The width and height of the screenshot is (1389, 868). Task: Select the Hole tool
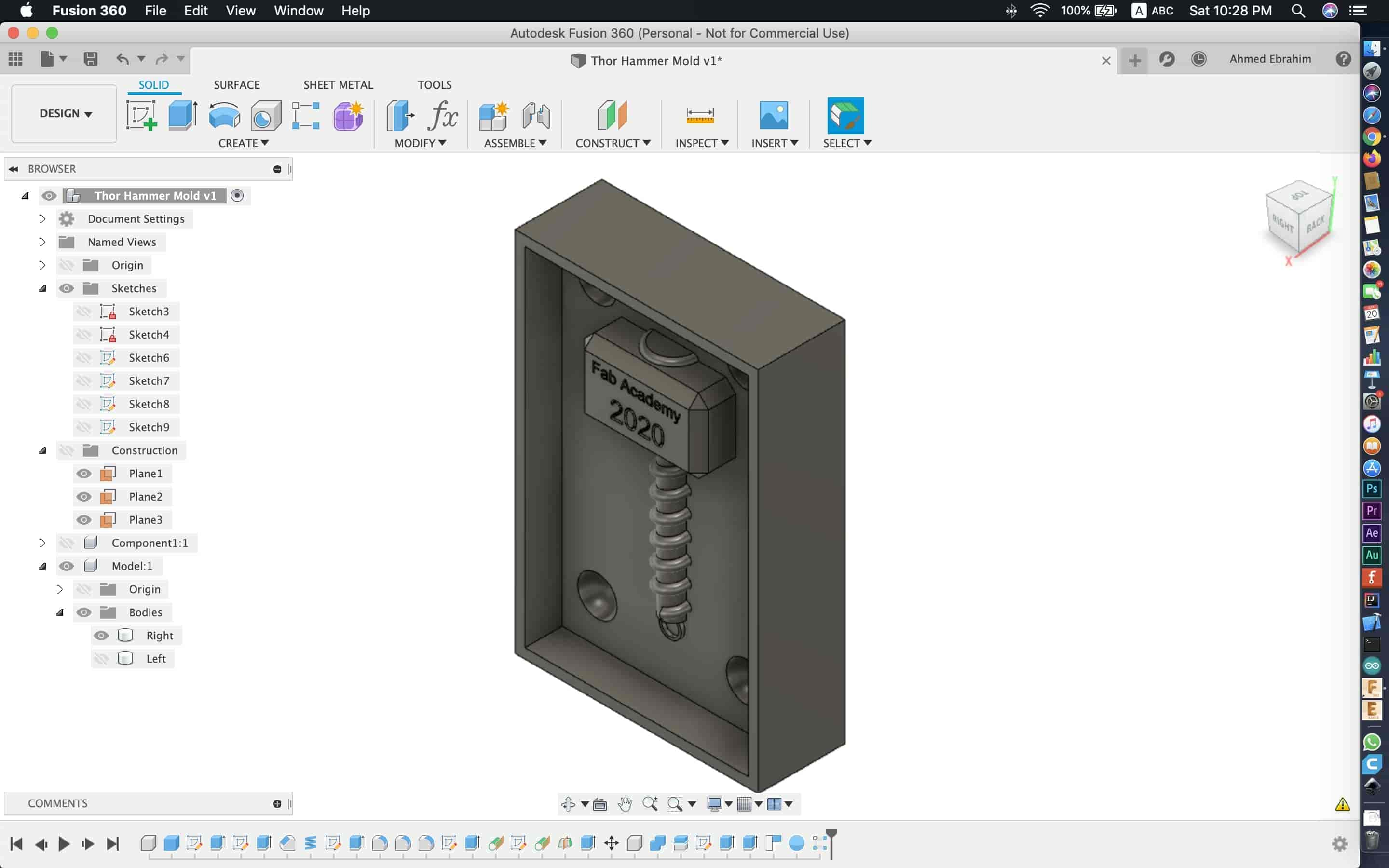click(x=266, y=115)
